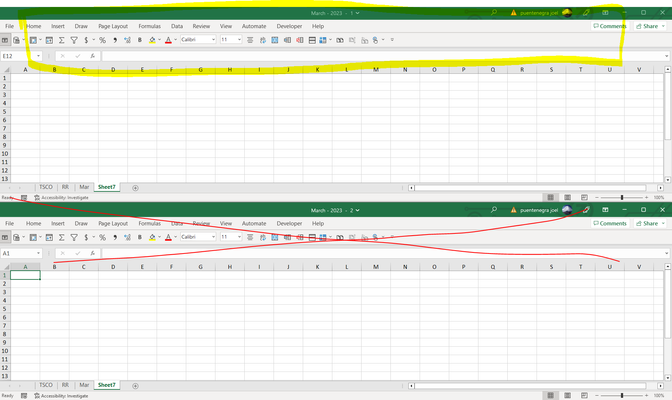Switch to Page Layout view in bottom window

click(x=567, y=395)
